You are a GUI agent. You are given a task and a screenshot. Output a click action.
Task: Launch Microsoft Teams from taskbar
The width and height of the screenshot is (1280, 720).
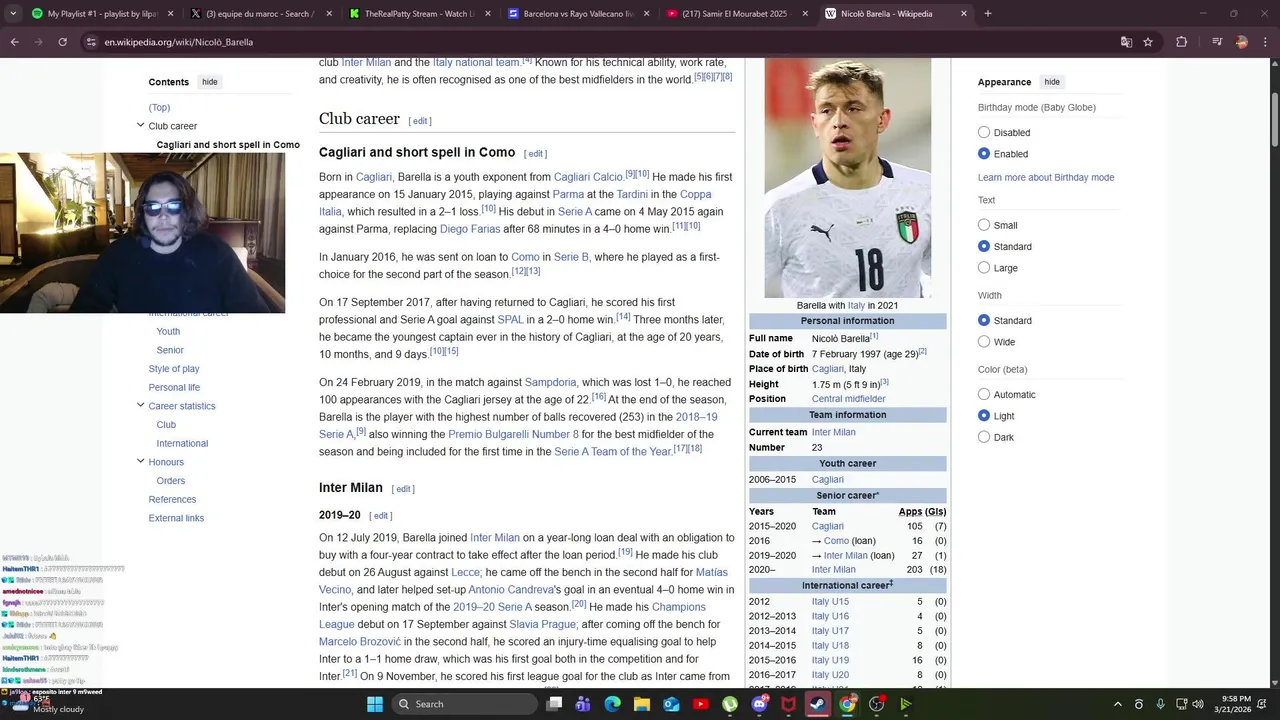[x=583, y=704]
